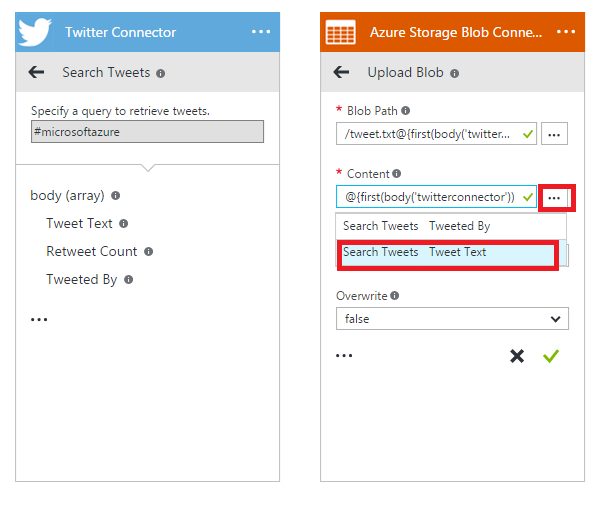The height and width of the screenshot is (506, 608).
Task: Show info icon next to Blob Path
Action: (406, 111)
